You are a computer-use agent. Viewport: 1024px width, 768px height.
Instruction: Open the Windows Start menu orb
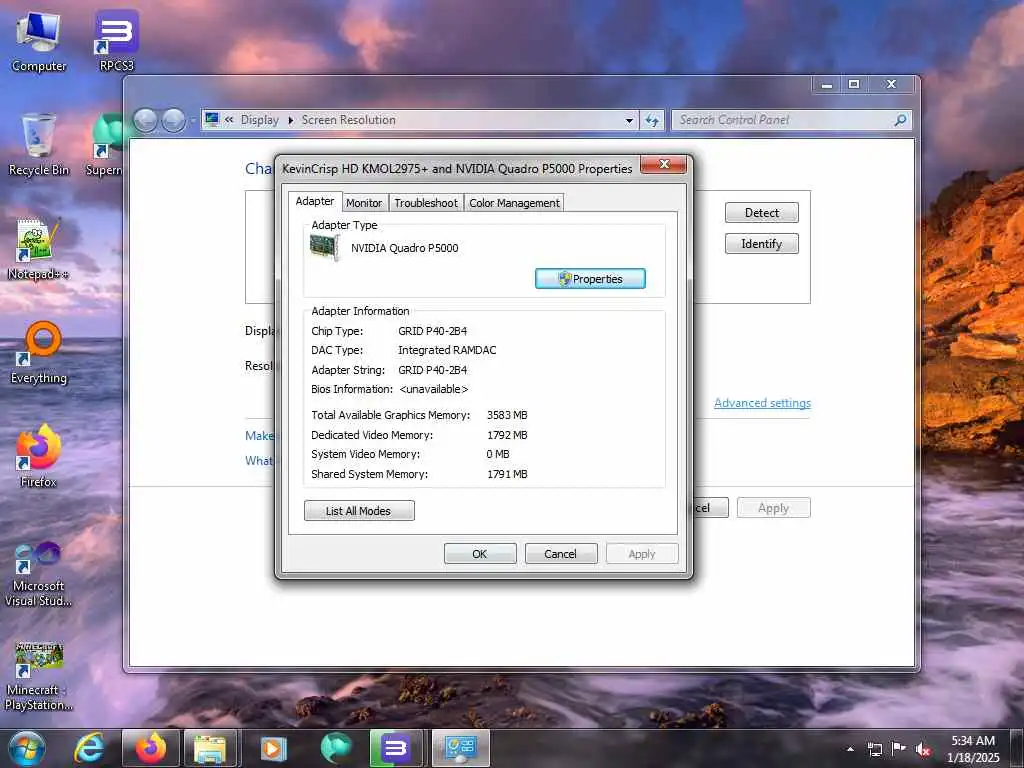[27, 748]
